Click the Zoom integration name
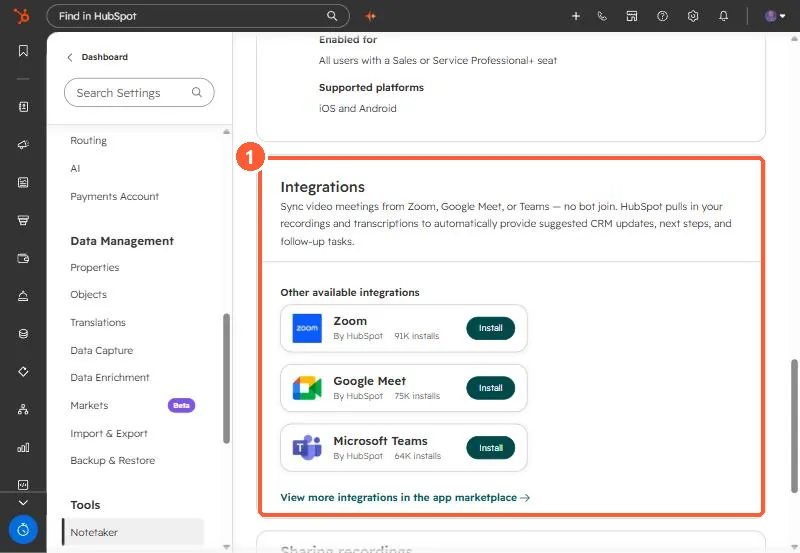800x553 pixels. click(x=350, y=321)
